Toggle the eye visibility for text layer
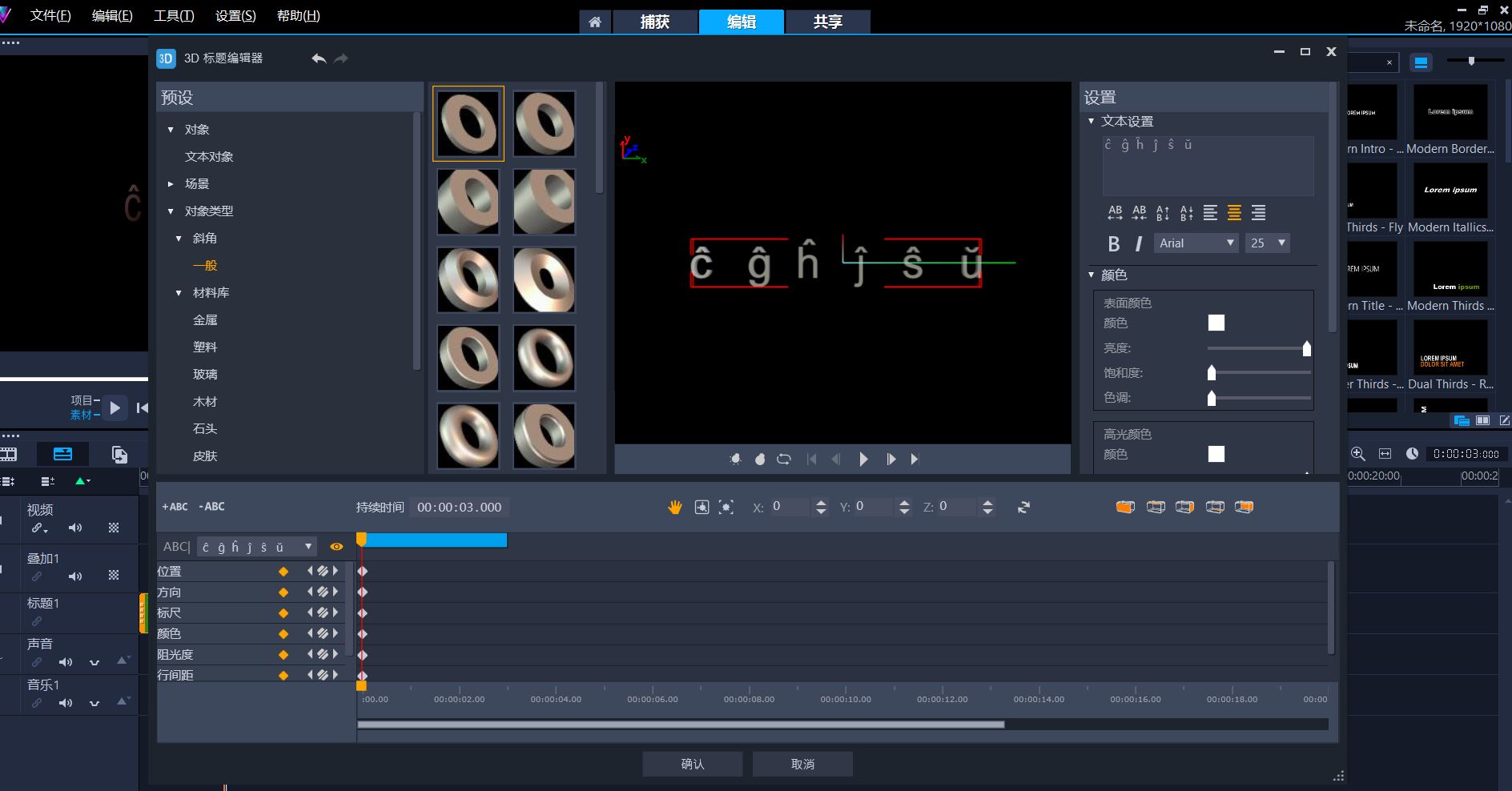The width and height of the screenshot is (1512, 791). click(336, 547)
